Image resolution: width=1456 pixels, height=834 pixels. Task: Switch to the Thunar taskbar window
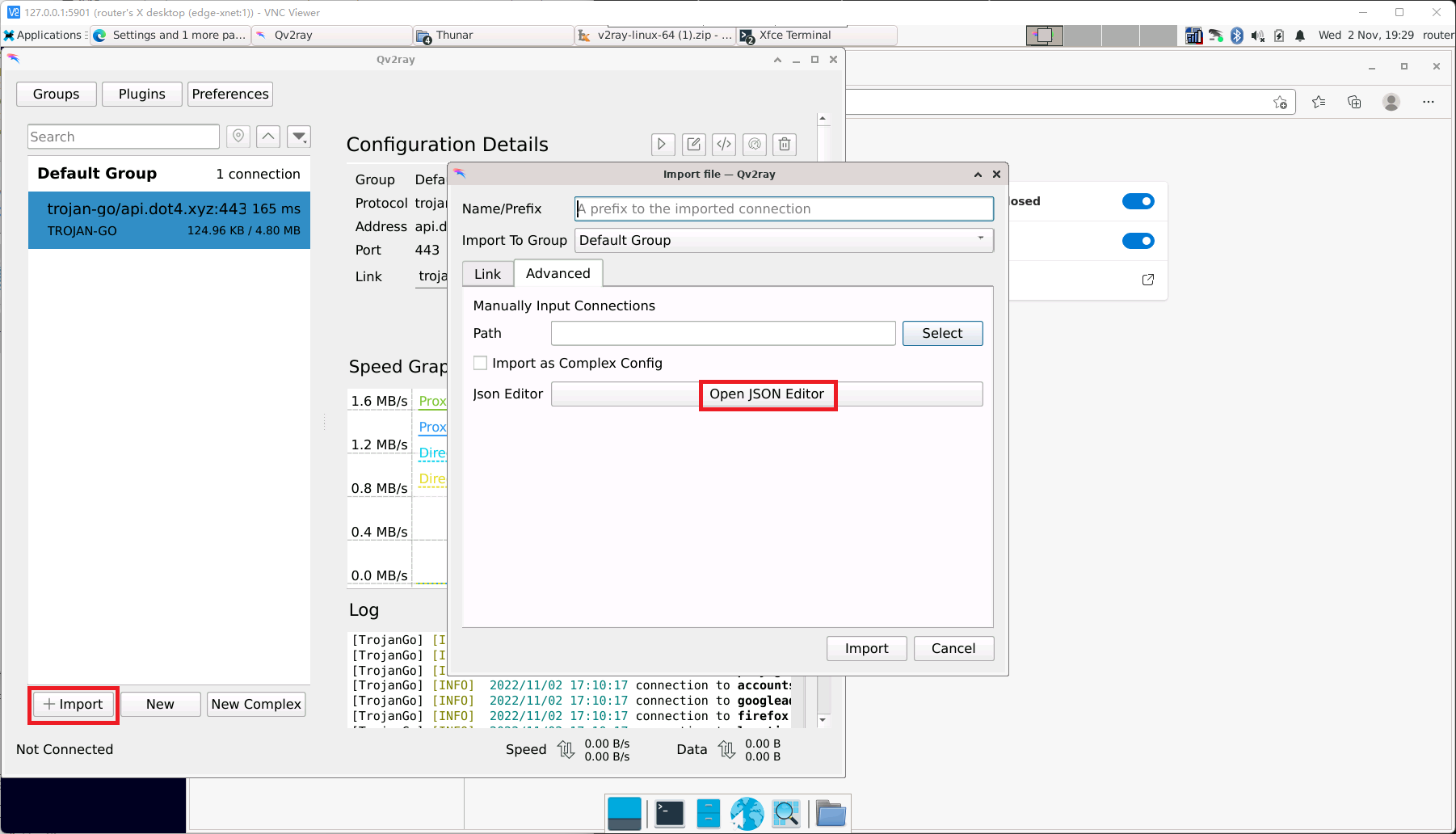(493, 35)
